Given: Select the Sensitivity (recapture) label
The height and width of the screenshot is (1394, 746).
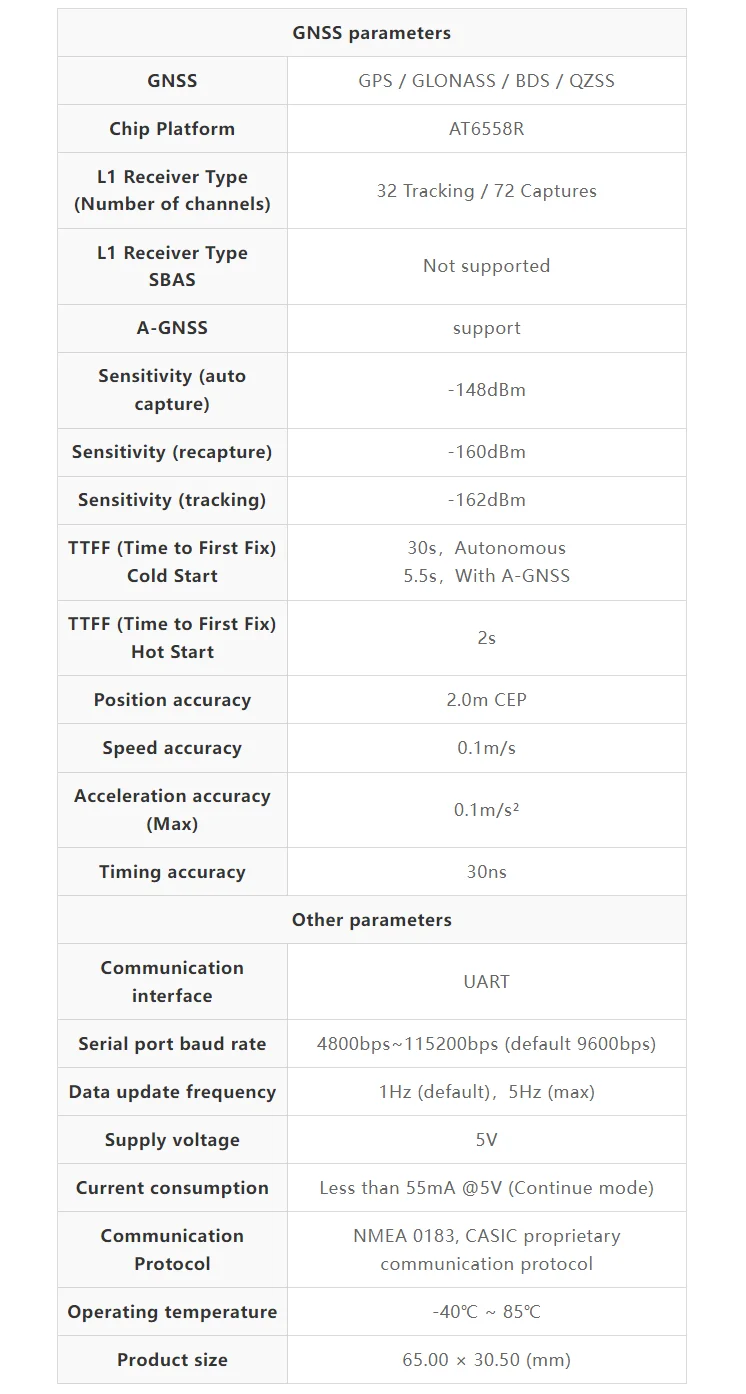Looking at the screenshot, I should 172,452.
